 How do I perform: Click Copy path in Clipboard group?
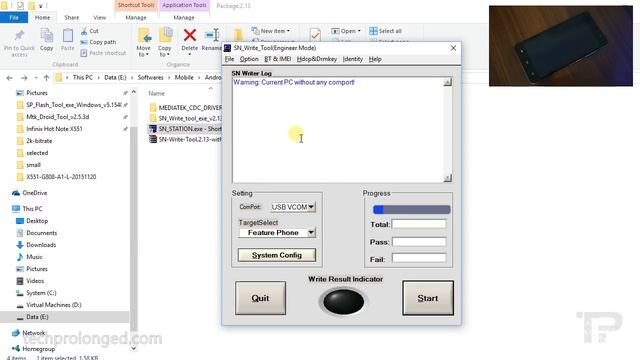pyautogui.click(x=98, y=42)
